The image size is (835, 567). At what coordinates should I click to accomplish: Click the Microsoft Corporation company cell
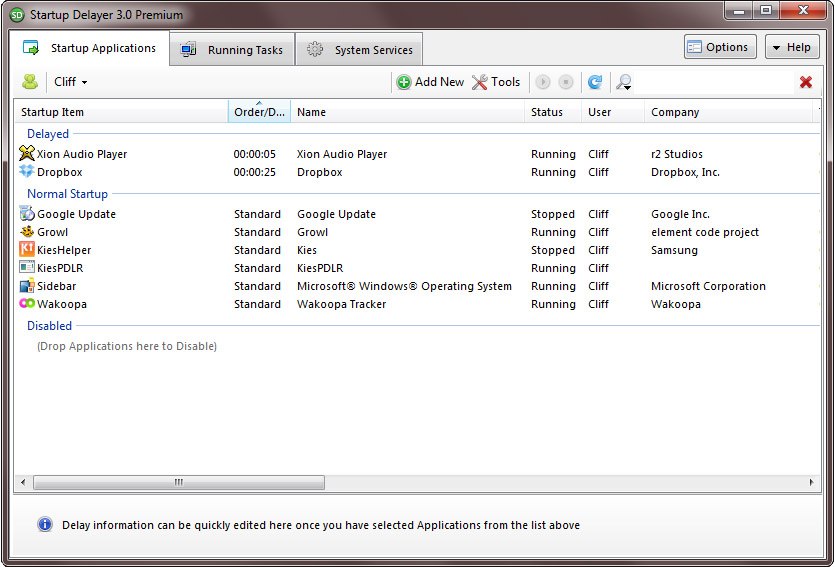(x=708, y=286)
